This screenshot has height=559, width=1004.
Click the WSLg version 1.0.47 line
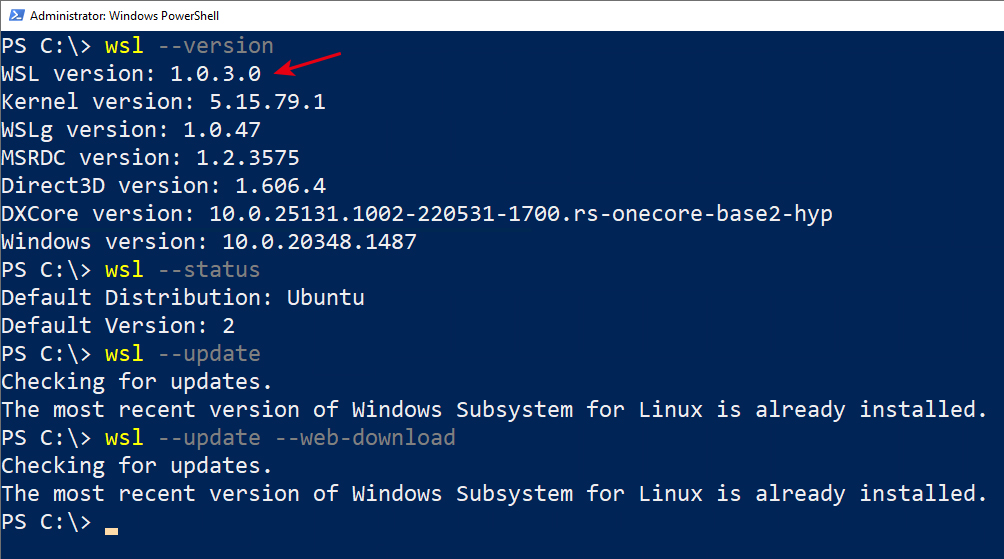(131, 130)
